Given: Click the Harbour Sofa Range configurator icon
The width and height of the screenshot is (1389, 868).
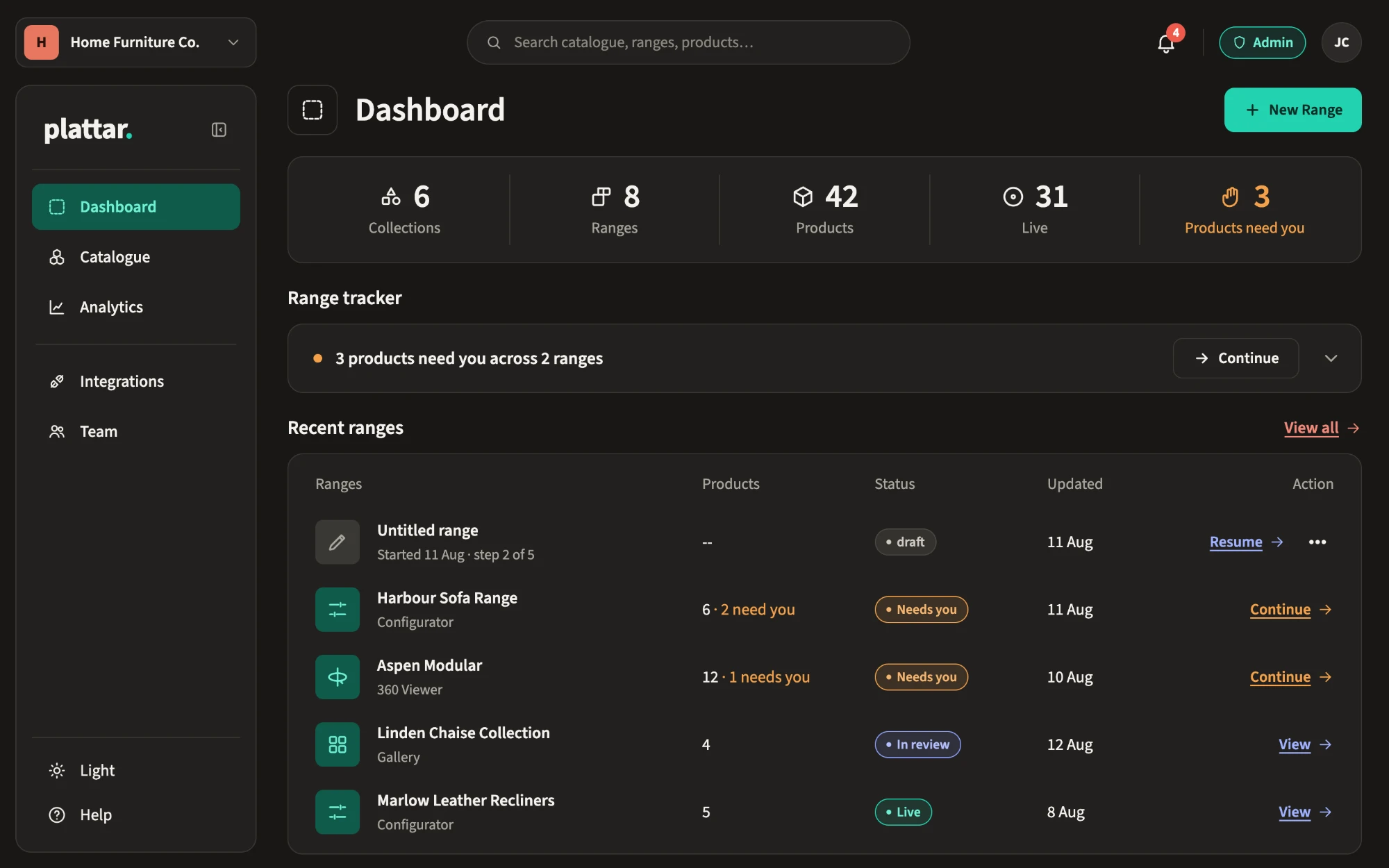Looking at the screenshot, I should click(338, 610).
